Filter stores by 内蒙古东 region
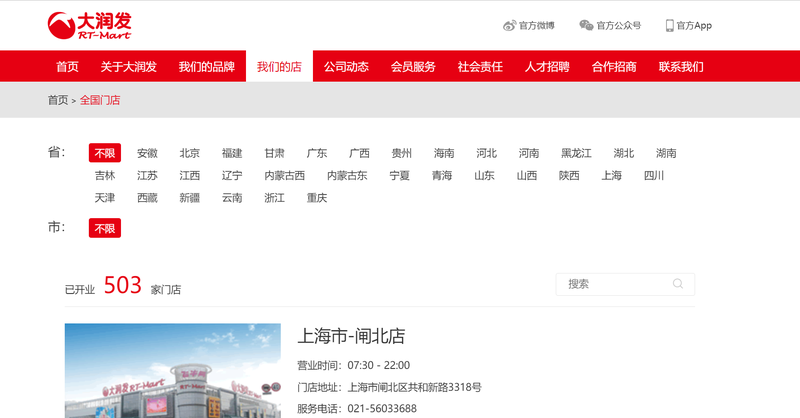Viewport: 800px width, 418px height. click(x=347, y=176)
